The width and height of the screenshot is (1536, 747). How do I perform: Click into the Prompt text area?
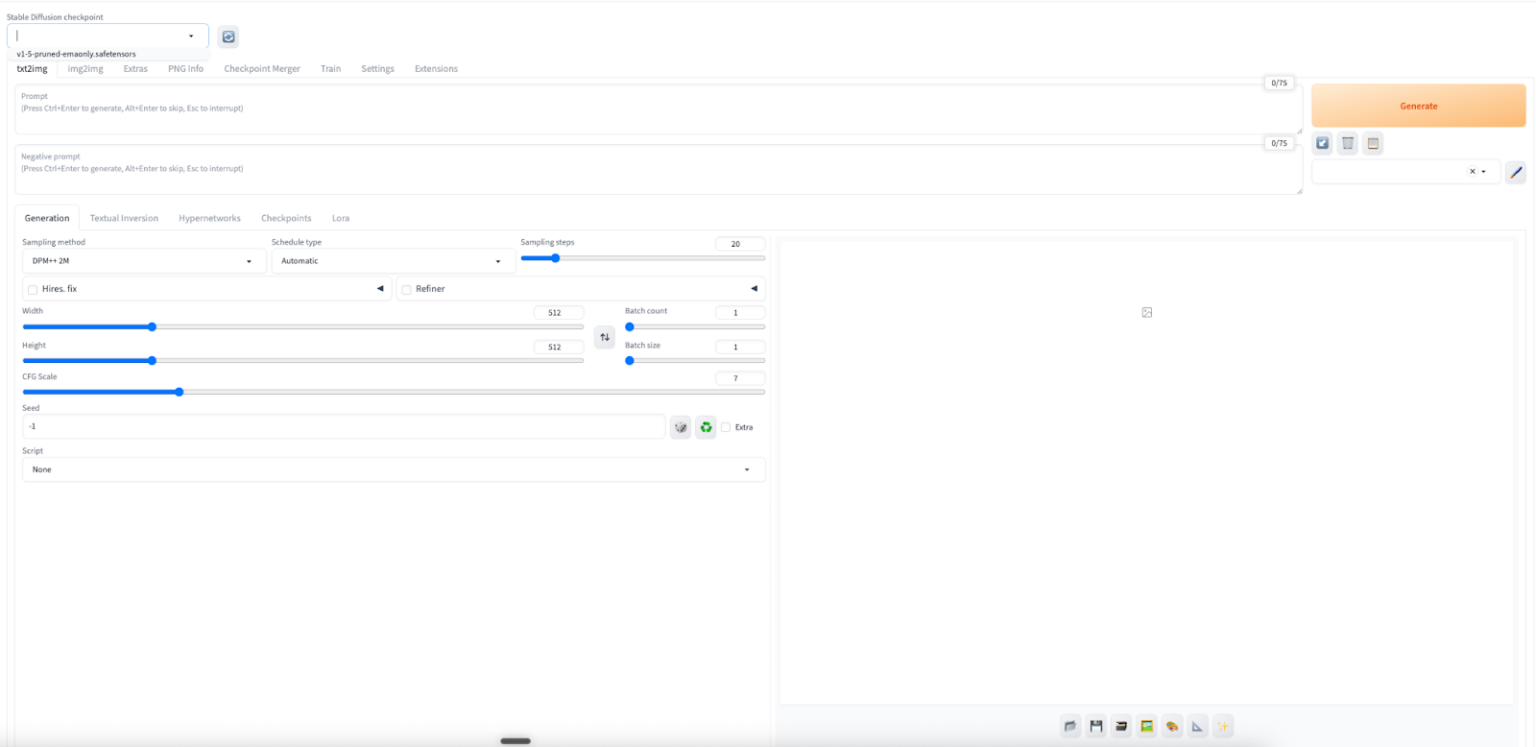click(659, 109)
